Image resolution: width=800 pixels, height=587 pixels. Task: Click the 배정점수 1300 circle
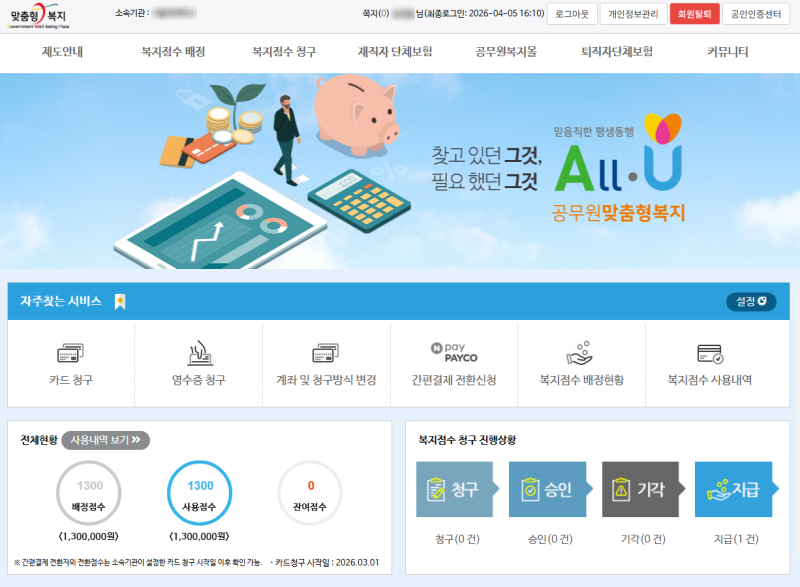point(89,493)
